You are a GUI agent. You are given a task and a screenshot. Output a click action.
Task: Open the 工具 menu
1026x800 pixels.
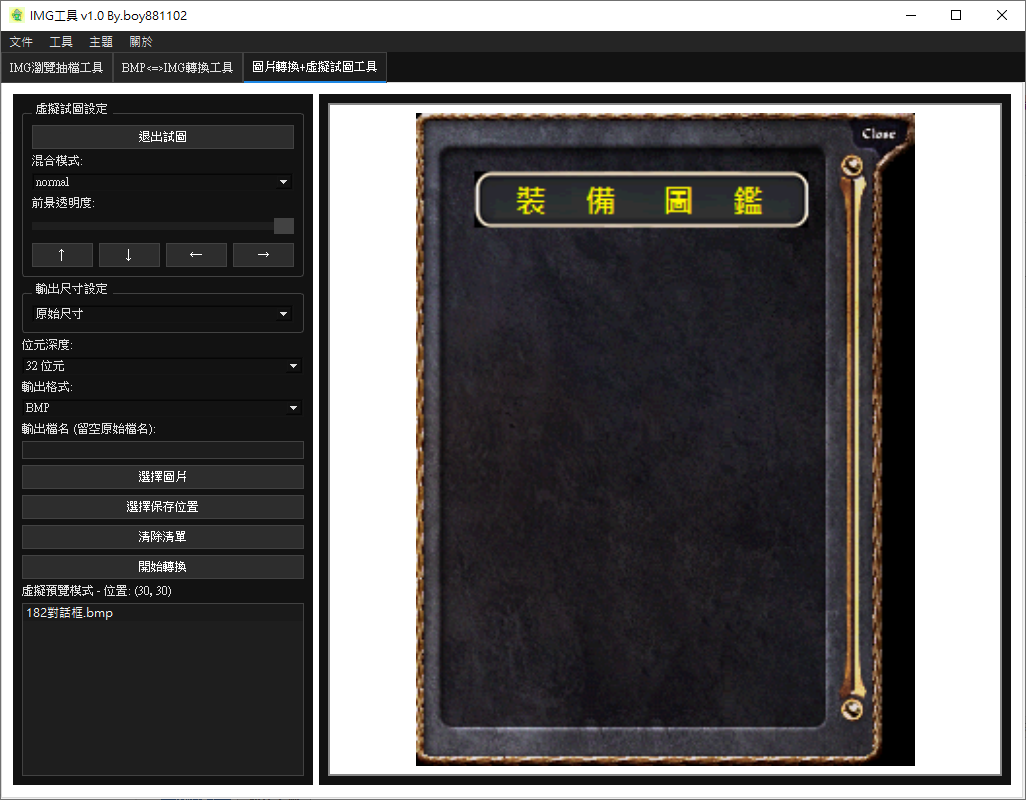click(61, 42)
